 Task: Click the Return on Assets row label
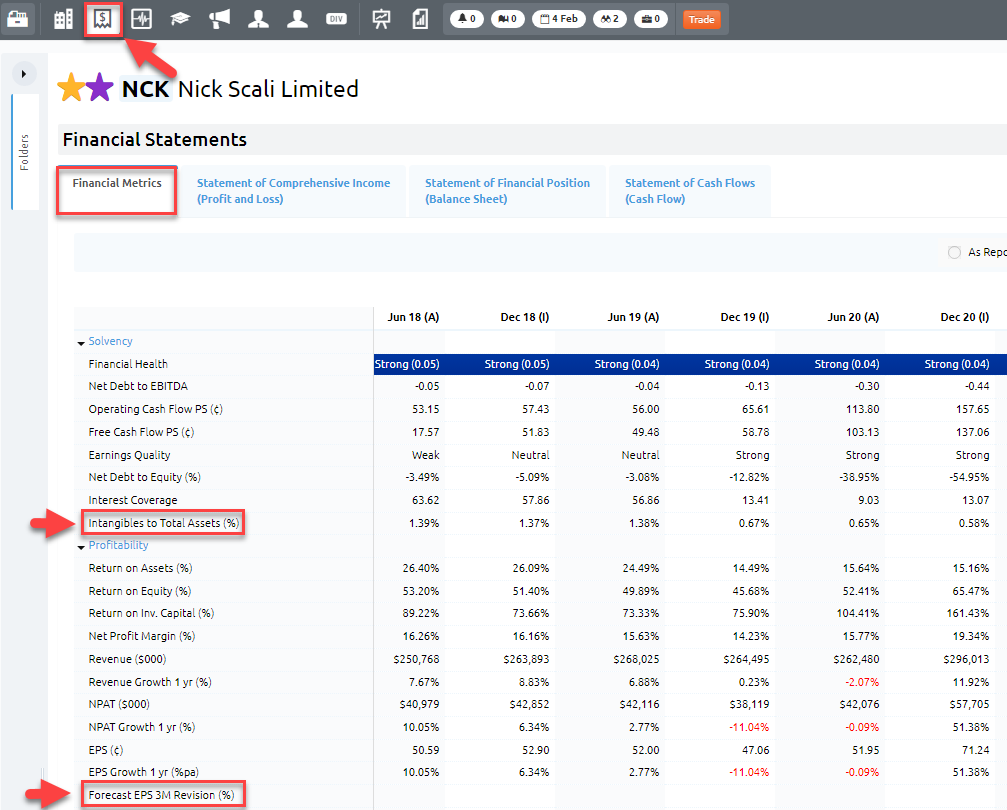pos(140,568)
